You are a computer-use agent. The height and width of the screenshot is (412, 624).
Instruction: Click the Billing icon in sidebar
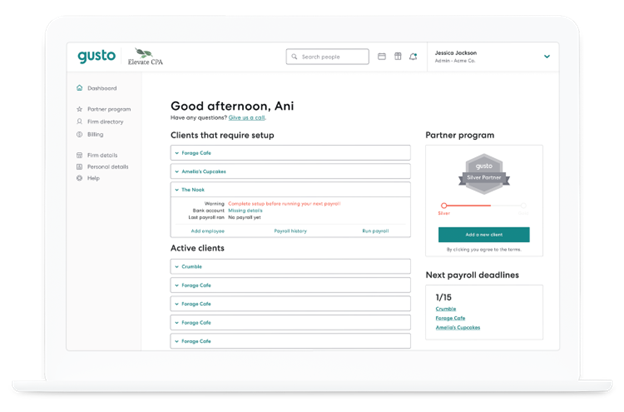pyautogui.click(x=80, y=135)
